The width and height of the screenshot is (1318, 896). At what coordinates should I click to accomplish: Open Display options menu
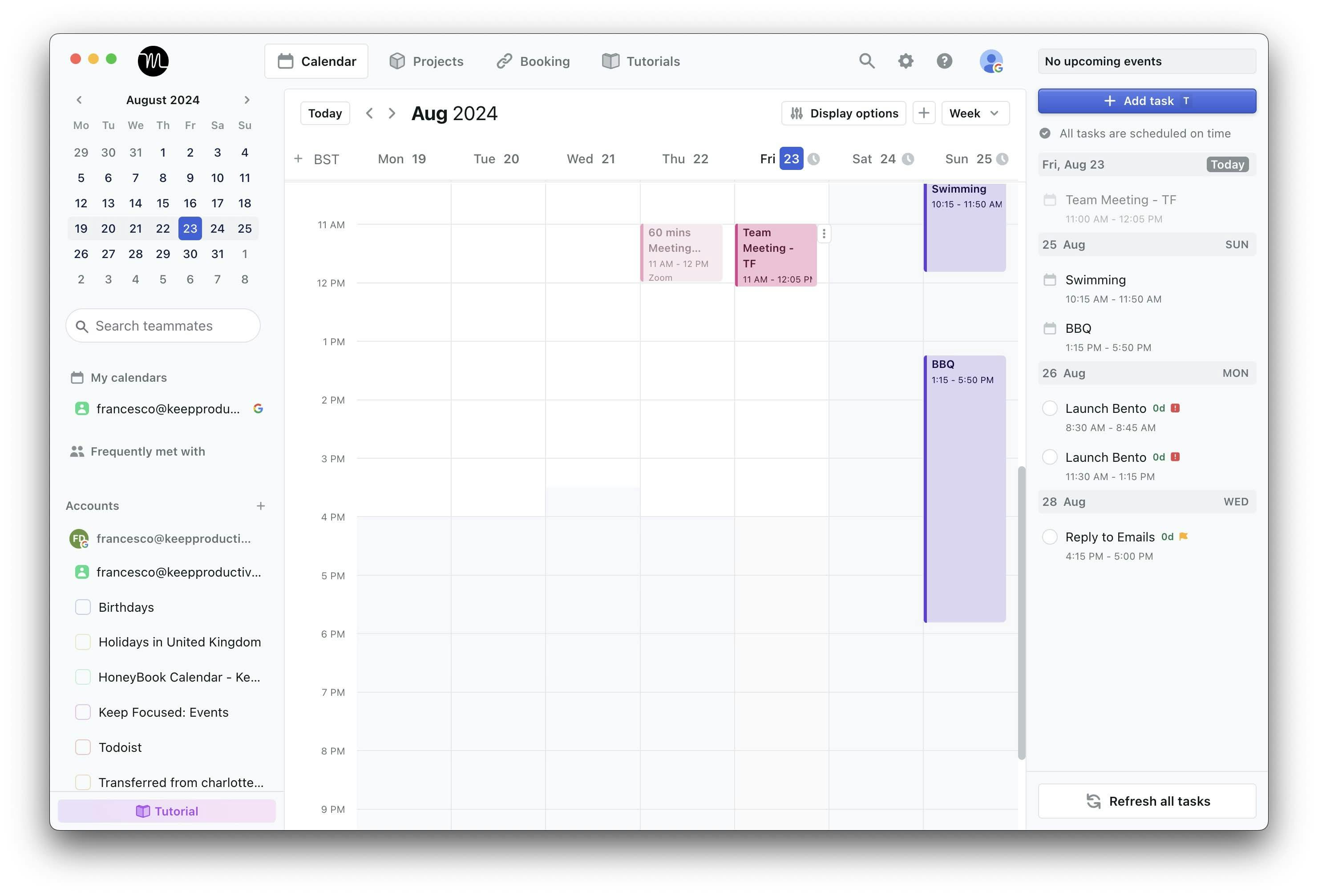844,113
